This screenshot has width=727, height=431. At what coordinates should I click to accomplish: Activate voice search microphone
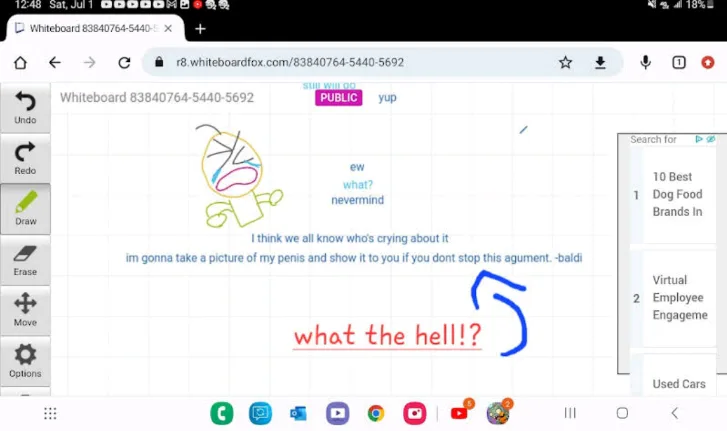[x=645, y=62]
